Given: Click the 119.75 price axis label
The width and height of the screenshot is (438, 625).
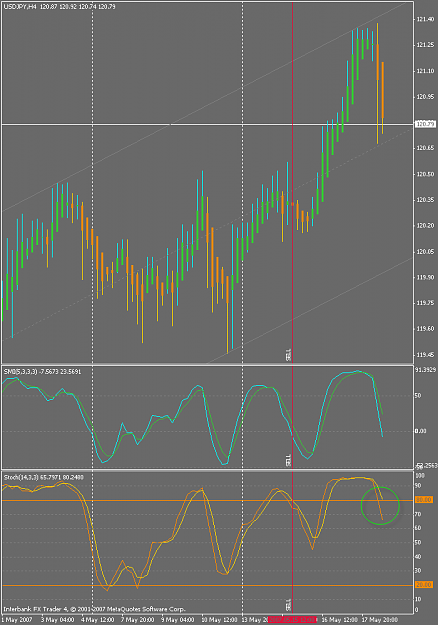Looking at the screenshot, I should pyautogui.click(x=425, y=303).
